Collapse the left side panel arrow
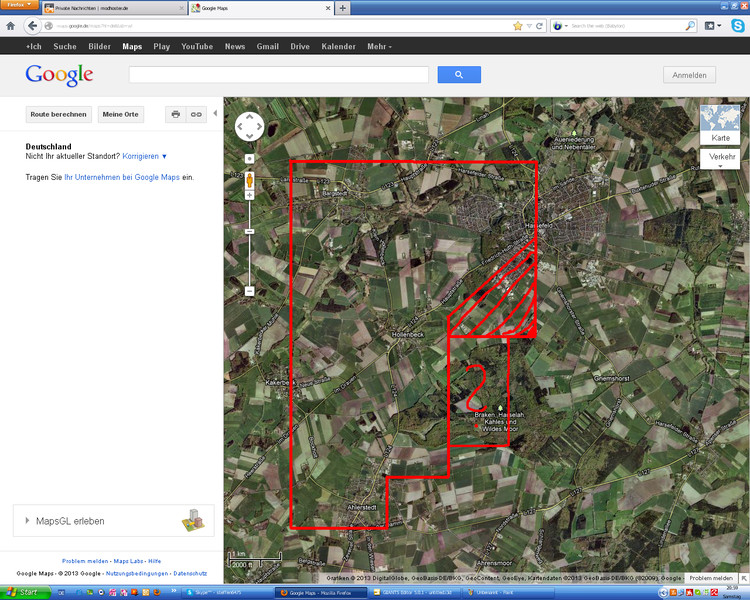This screenshot has width=750, height=600. click(215, 113)
